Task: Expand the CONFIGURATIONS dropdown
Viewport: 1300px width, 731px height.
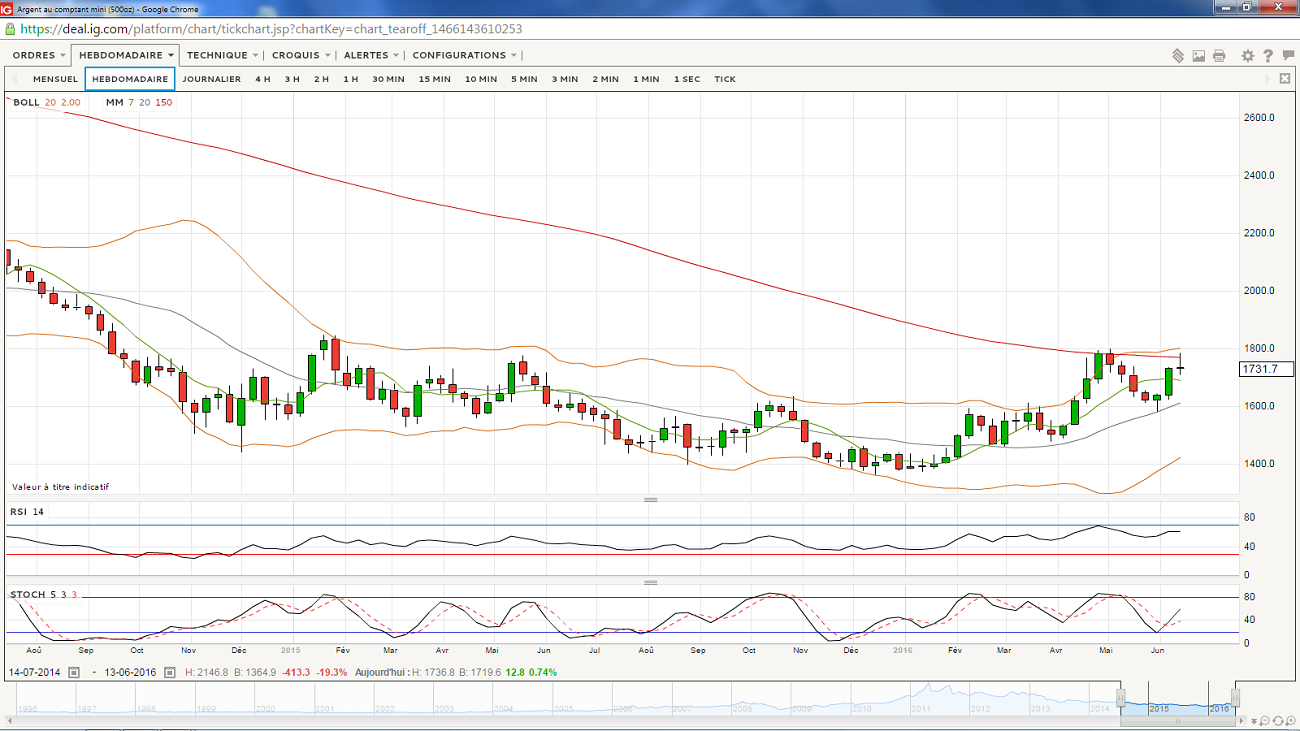Action: tap(465, 55)
